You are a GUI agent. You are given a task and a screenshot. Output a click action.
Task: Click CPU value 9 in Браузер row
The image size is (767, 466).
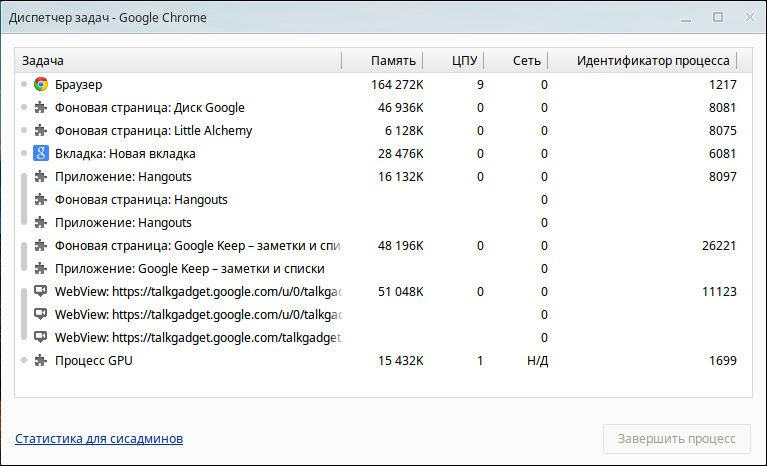click(480, 85)
